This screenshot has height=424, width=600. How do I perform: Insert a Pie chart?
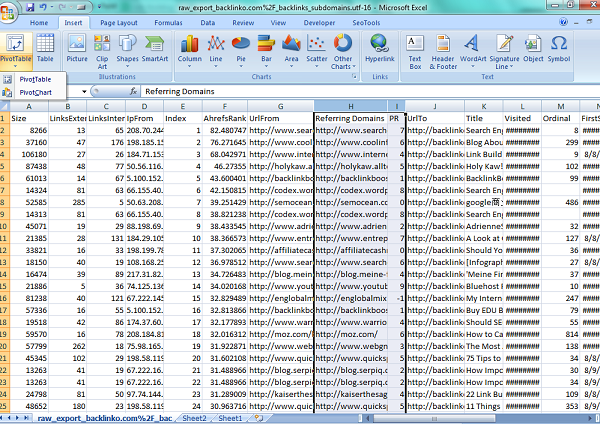tap(241, 52)
